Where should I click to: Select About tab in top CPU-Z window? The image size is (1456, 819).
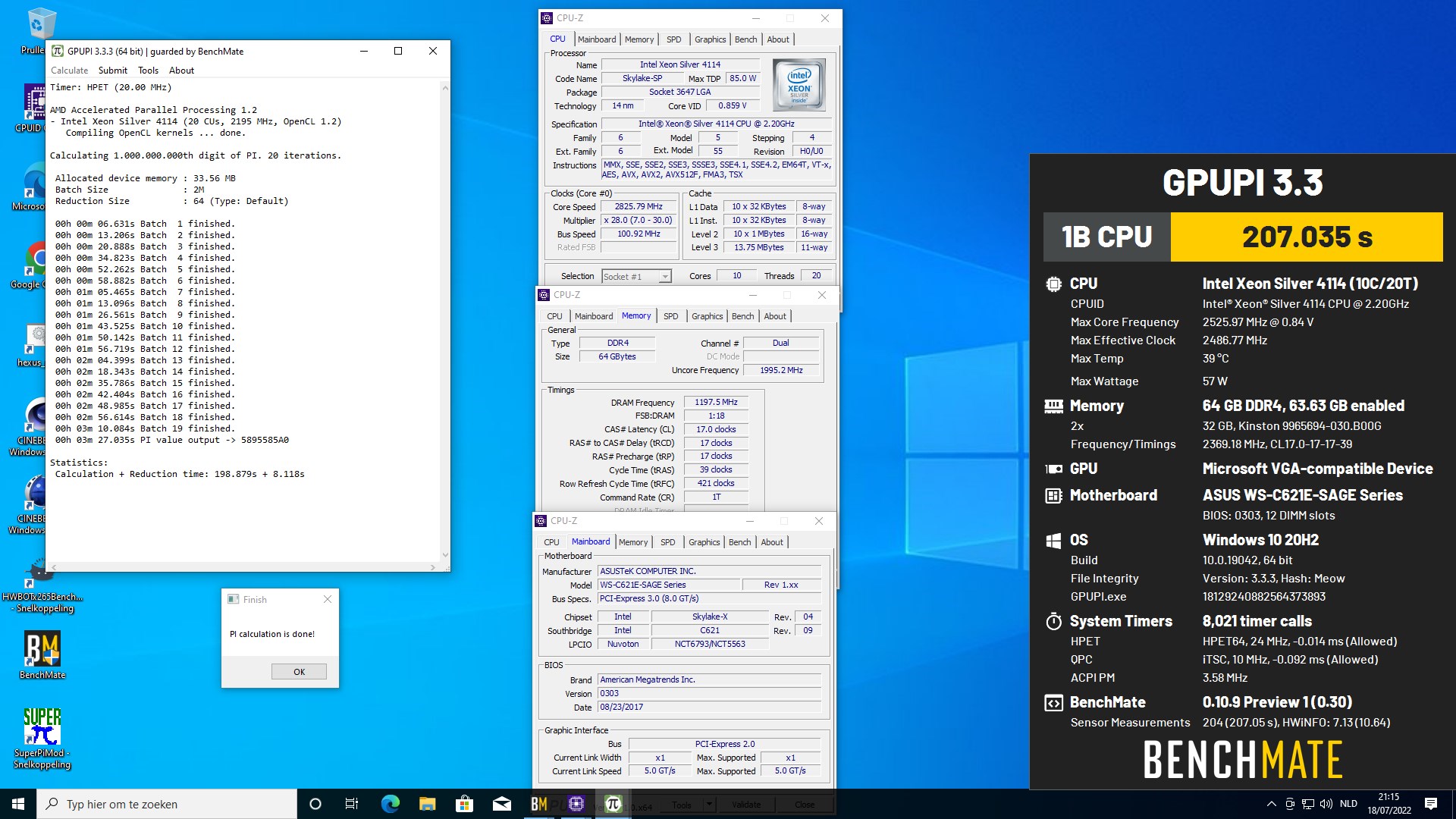pyautogui.click(x=778, y=39)
